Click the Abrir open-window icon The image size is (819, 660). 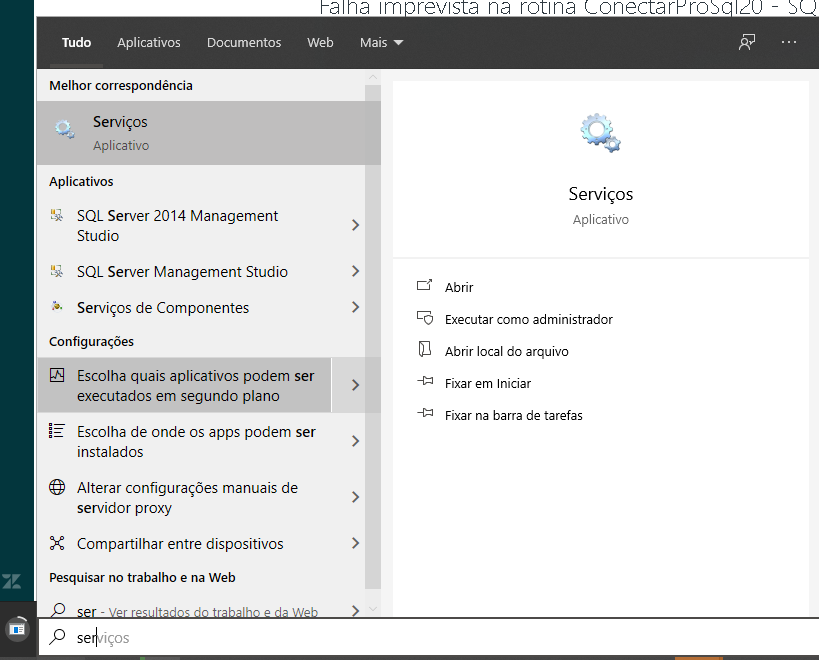point(425,285)
